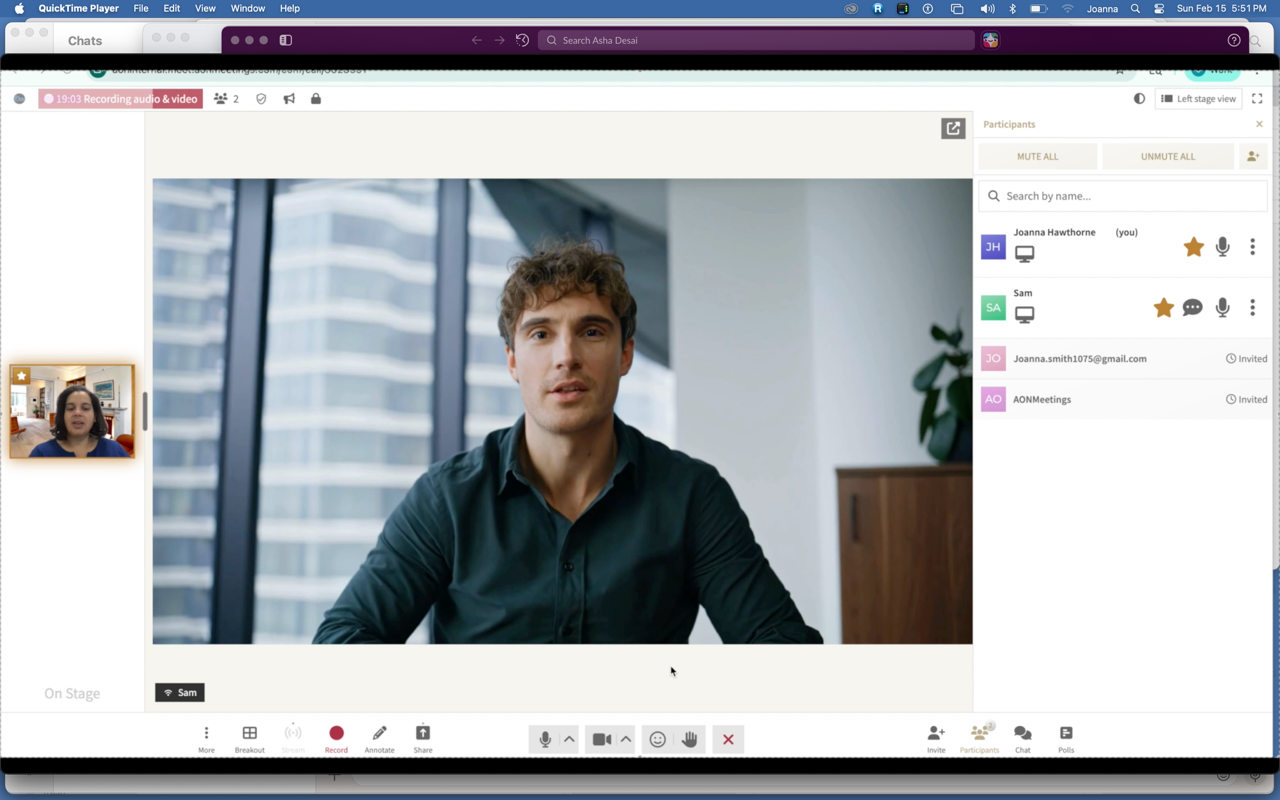
Task: Click the Unmute All button
Action: pyautogui.click(x=1167, y=156)
